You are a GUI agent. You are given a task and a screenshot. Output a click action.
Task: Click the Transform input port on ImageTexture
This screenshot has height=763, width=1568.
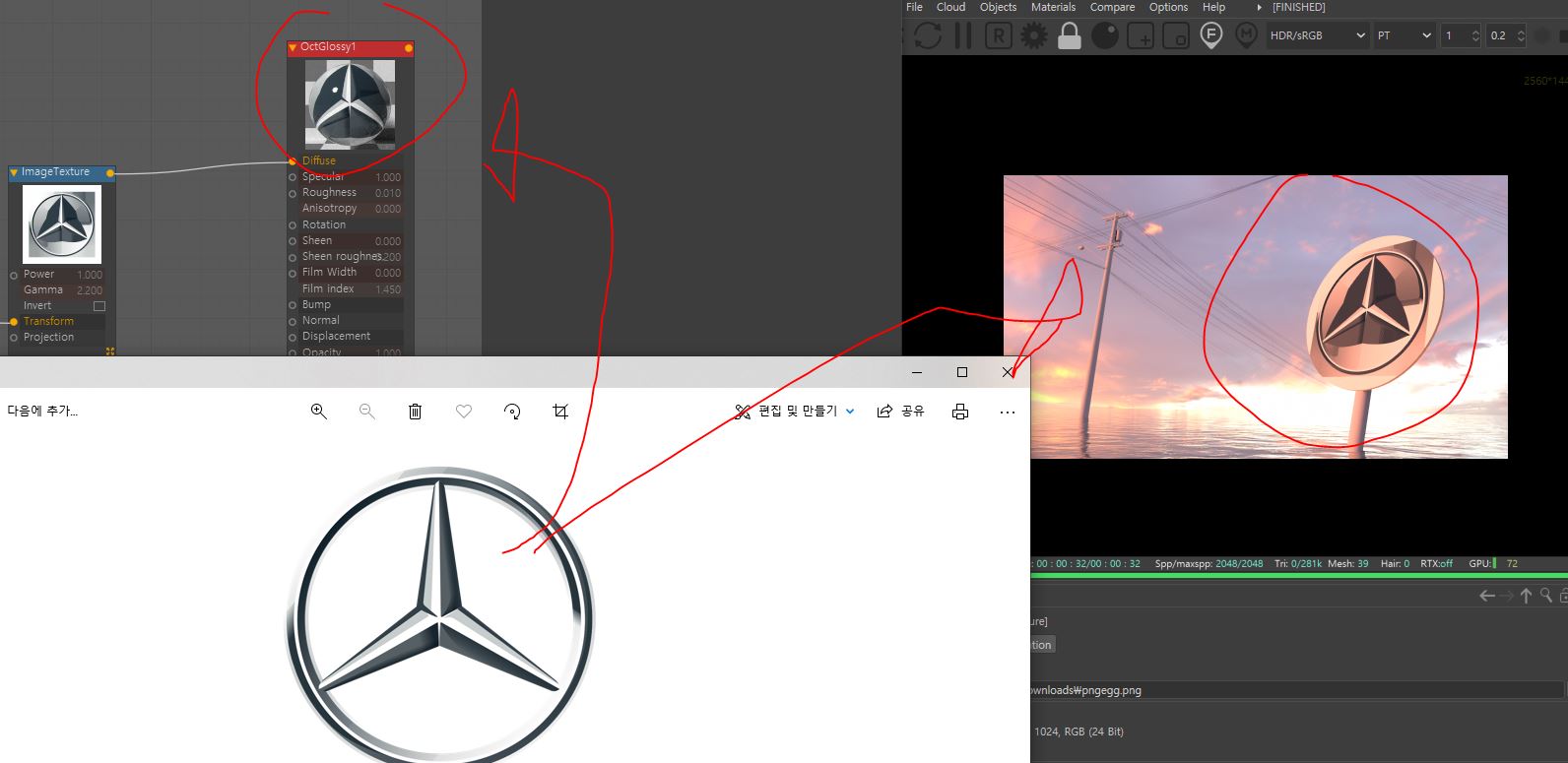pyautogui.click(x=14, y=322)
